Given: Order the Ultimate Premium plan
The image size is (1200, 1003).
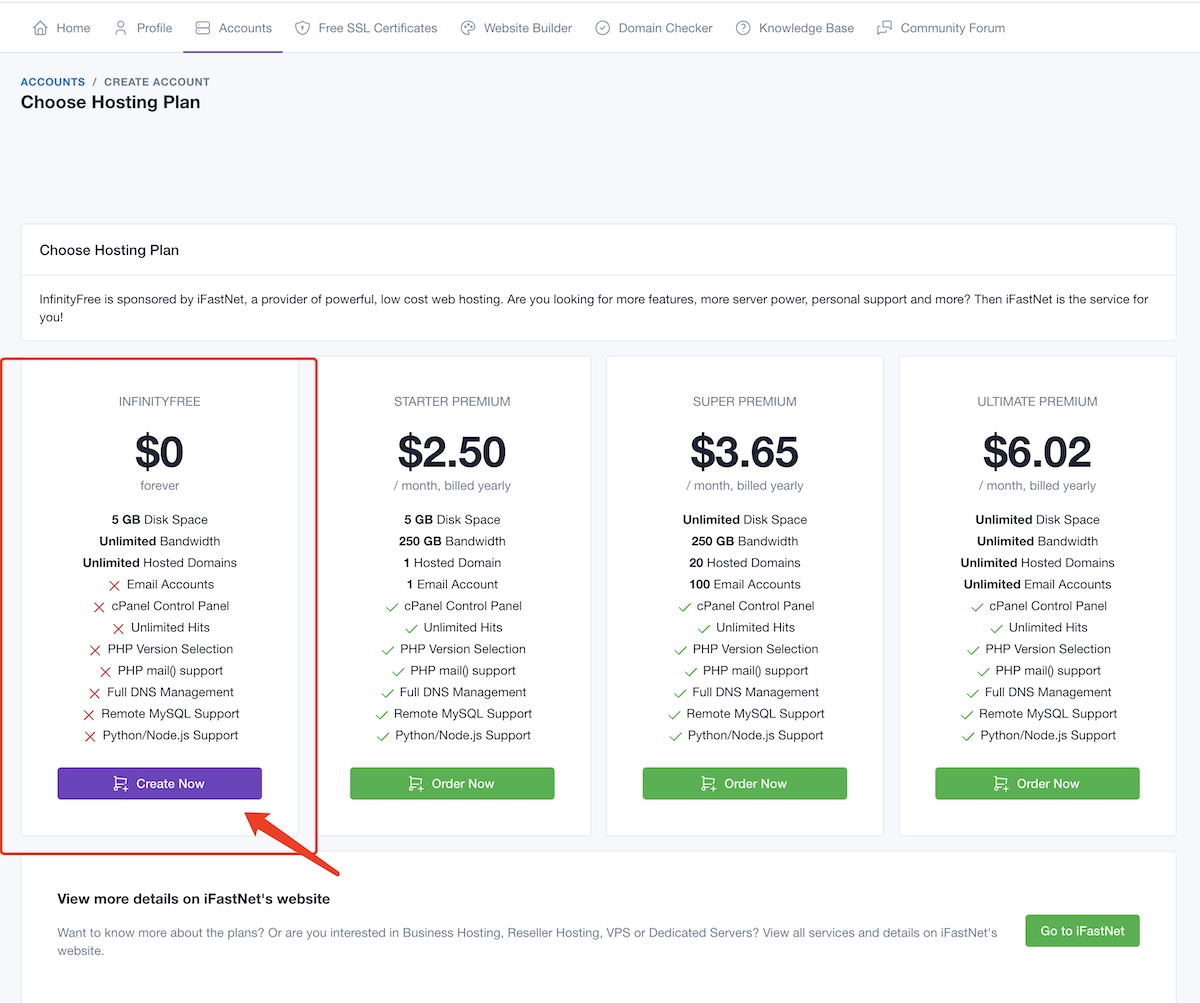Looking at the screenshot, I should tap(1037, 784).
